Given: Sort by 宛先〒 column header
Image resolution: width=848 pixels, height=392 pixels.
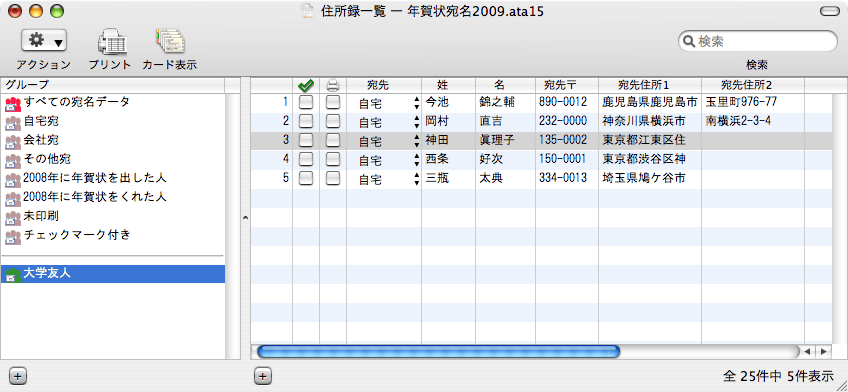Looking at the screenshot, I should click(567, 85).
